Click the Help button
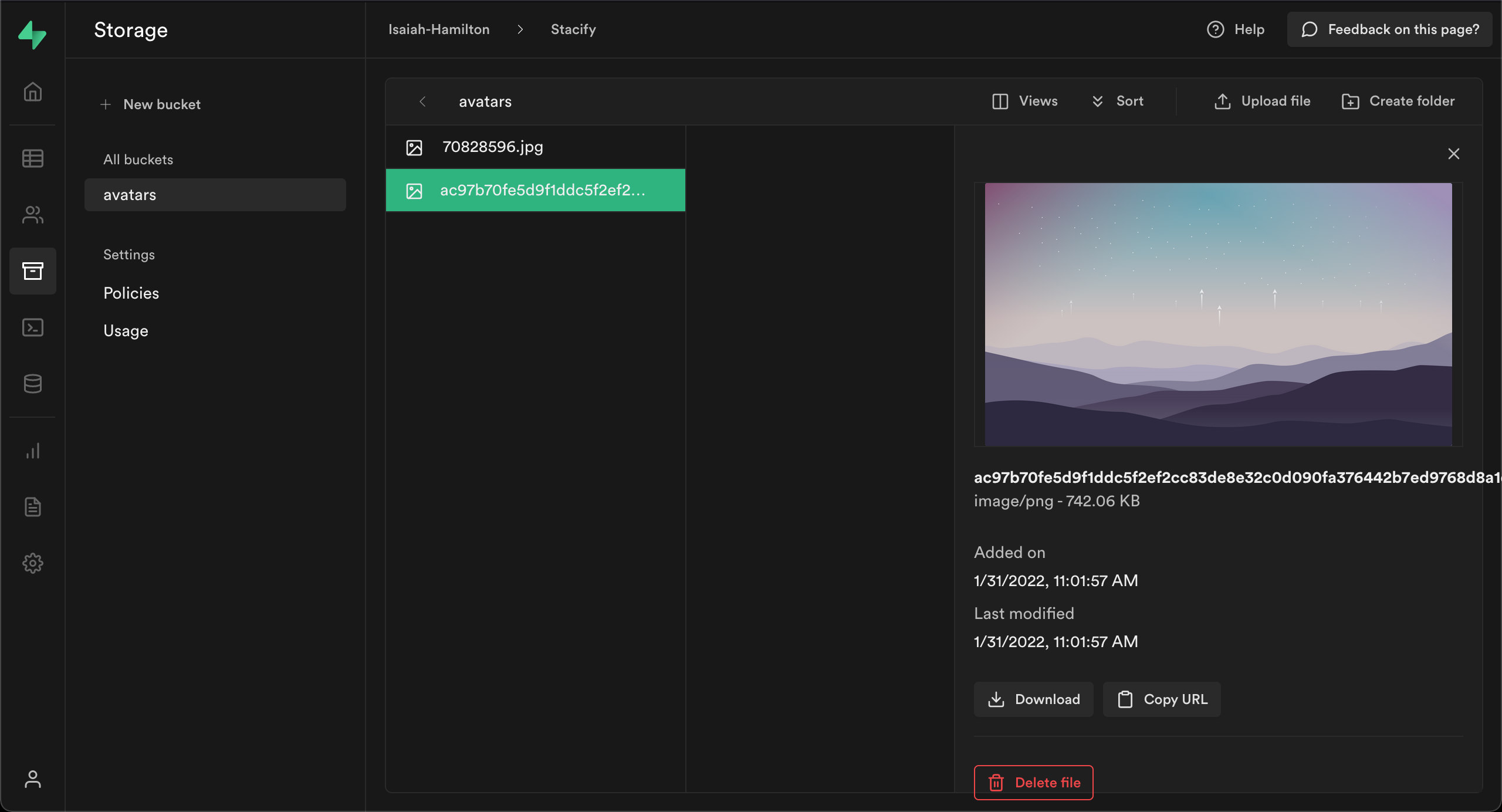The width and height of the screenshot is (1502, 812). pyautogui.click(x=1236, y=29)
